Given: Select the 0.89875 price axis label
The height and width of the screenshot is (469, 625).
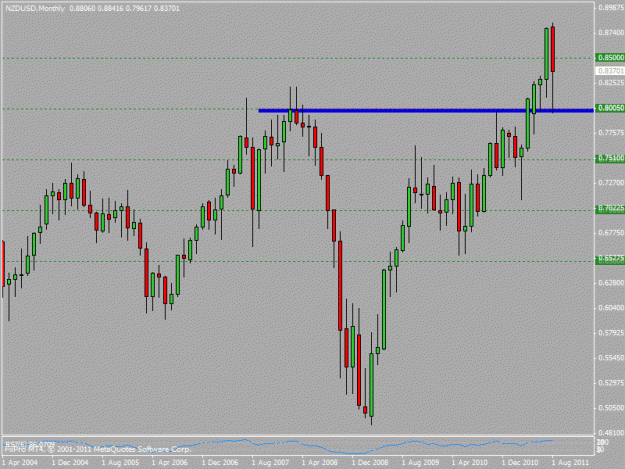Looking at the screenshot, I should click(x=611, y=8).
